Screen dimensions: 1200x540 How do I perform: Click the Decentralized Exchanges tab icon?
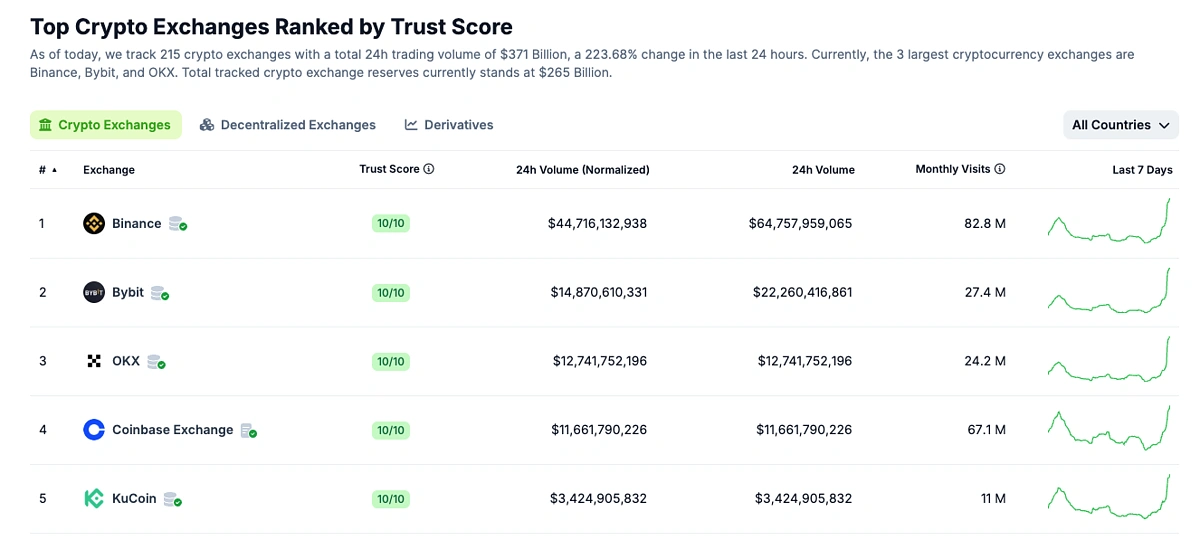click(207, 125)
